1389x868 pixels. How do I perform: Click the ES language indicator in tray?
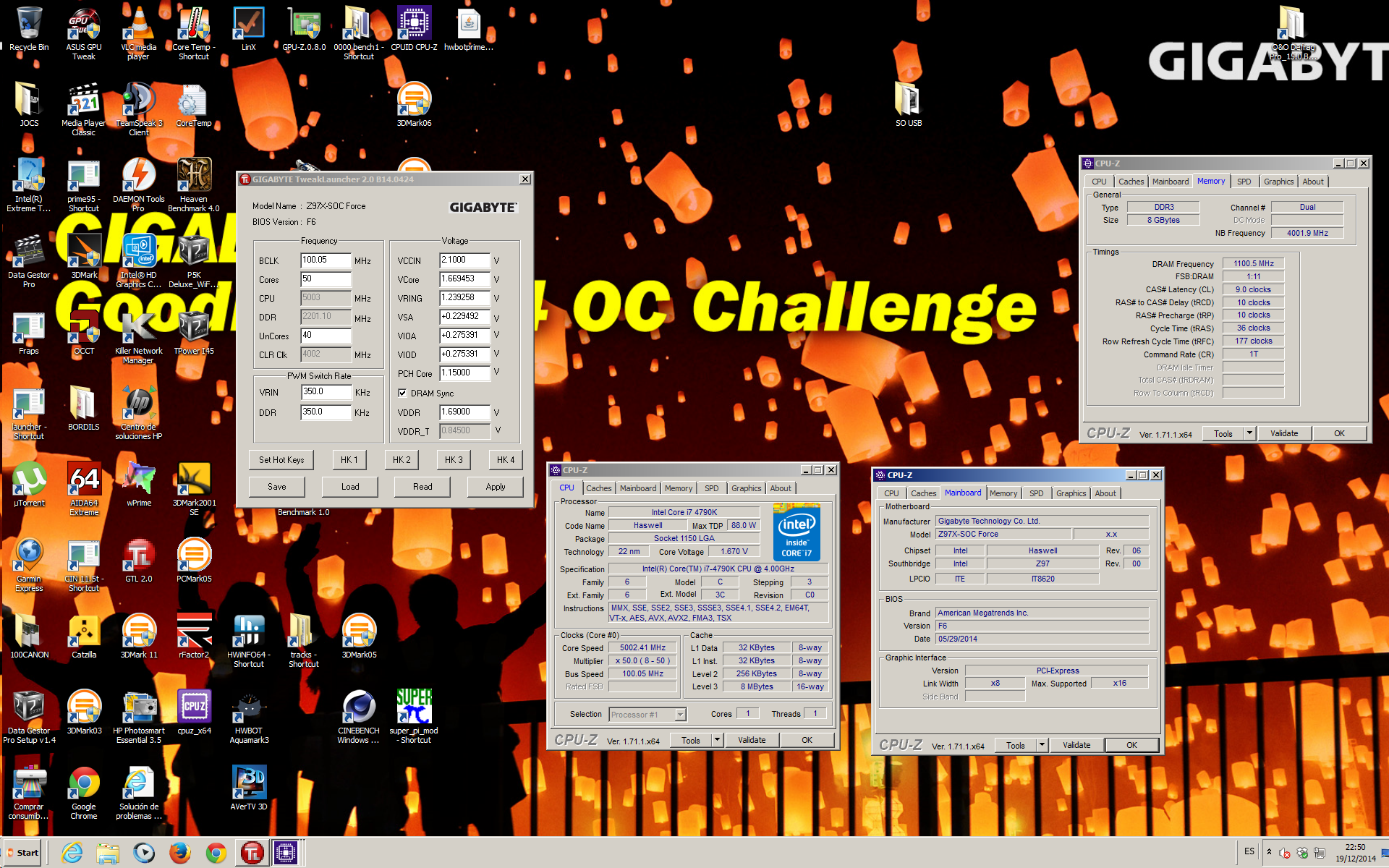(1249, 851)
